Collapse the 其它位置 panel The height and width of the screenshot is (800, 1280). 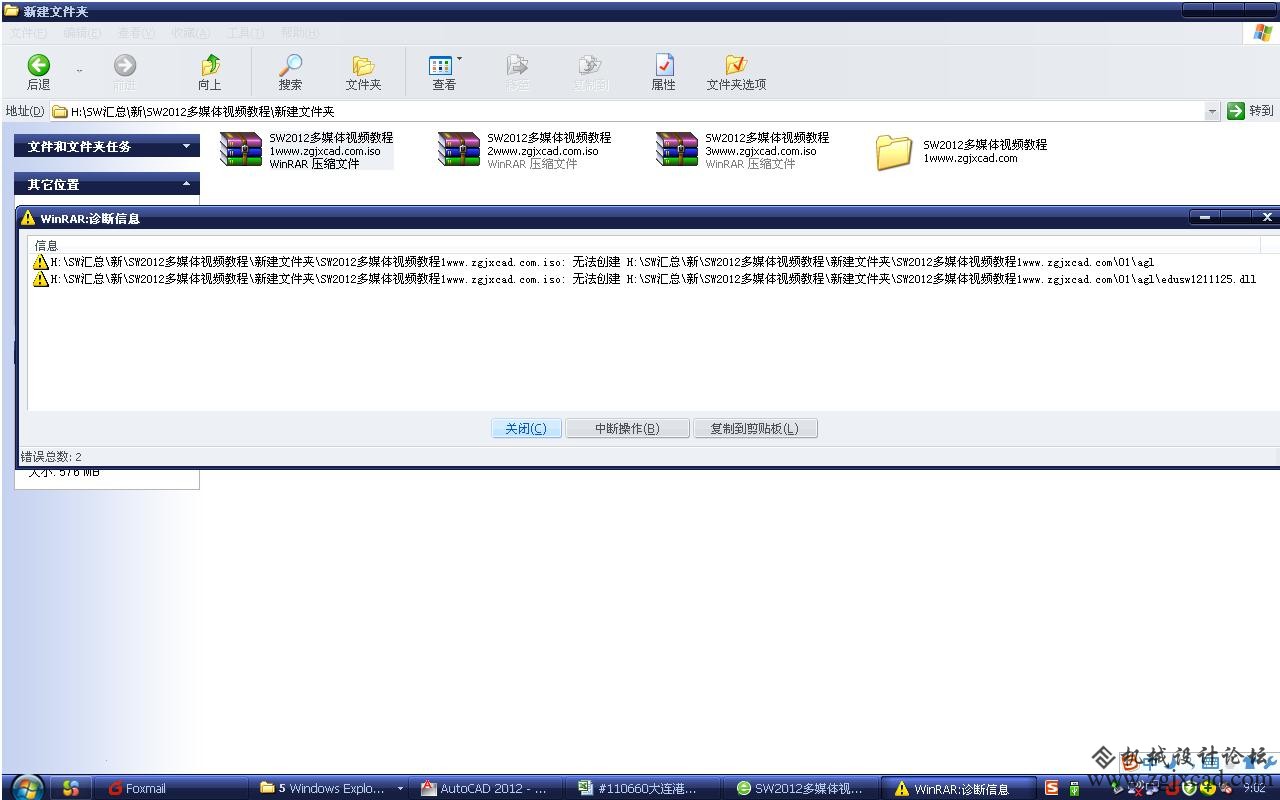(186, 185)
